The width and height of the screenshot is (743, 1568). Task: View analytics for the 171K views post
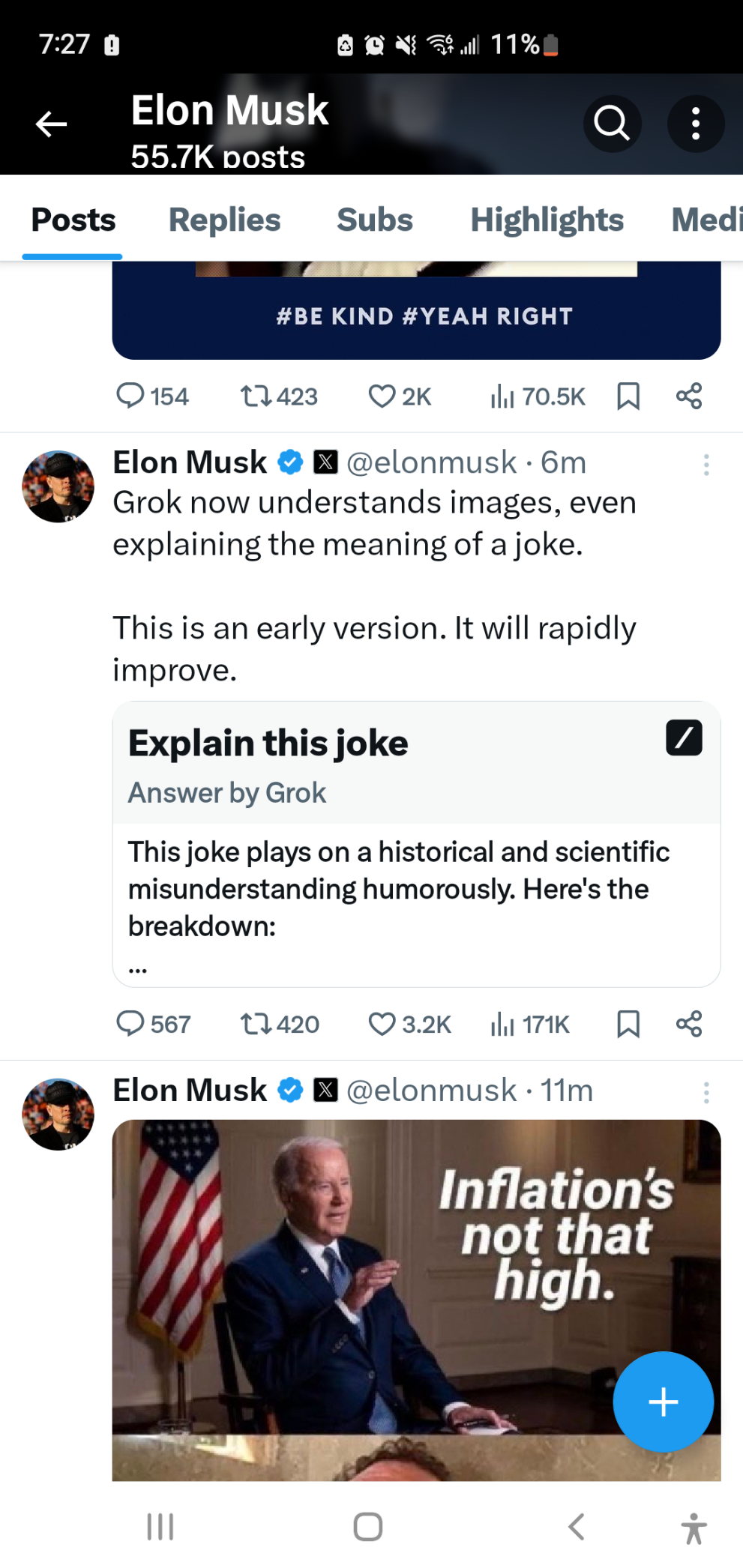(530, 1024)
